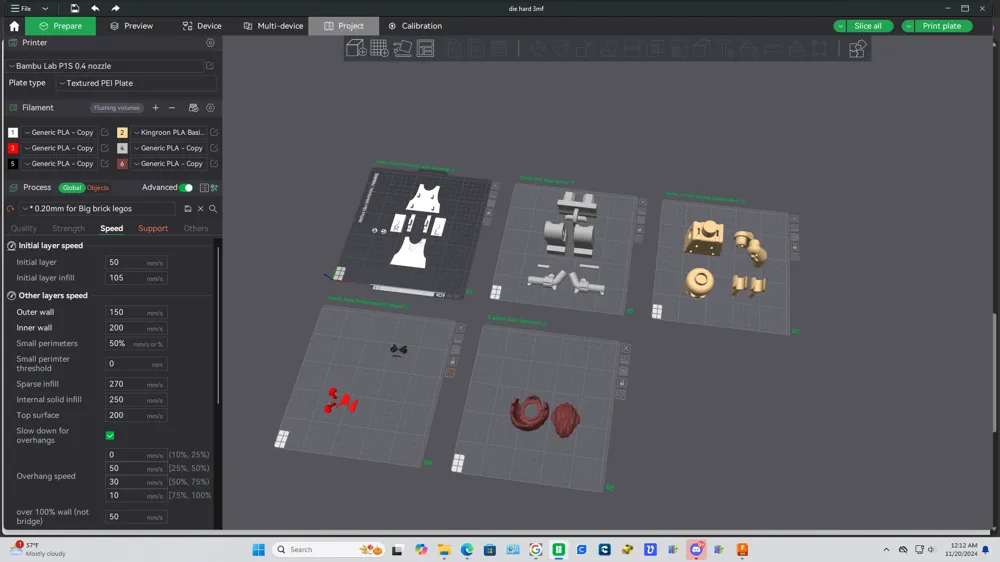Click the red filament 3 color swatch
The width and height of the screenshot is (1000, 562).
pos(13,148)
